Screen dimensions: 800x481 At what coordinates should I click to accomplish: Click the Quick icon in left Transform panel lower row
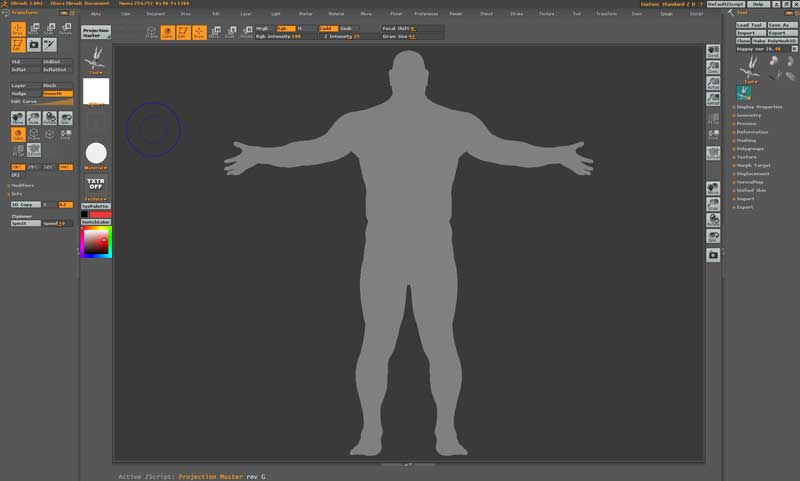[x=18, y=134]
